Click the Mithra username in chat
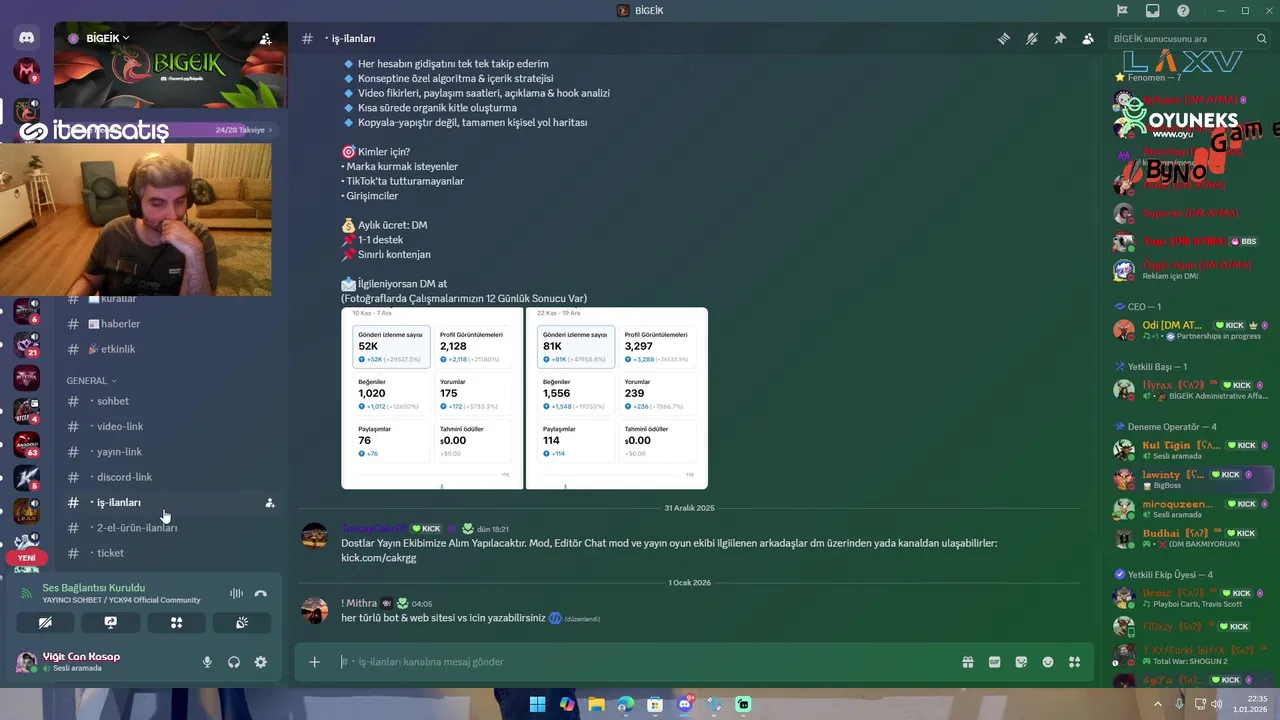 point(359,603)
